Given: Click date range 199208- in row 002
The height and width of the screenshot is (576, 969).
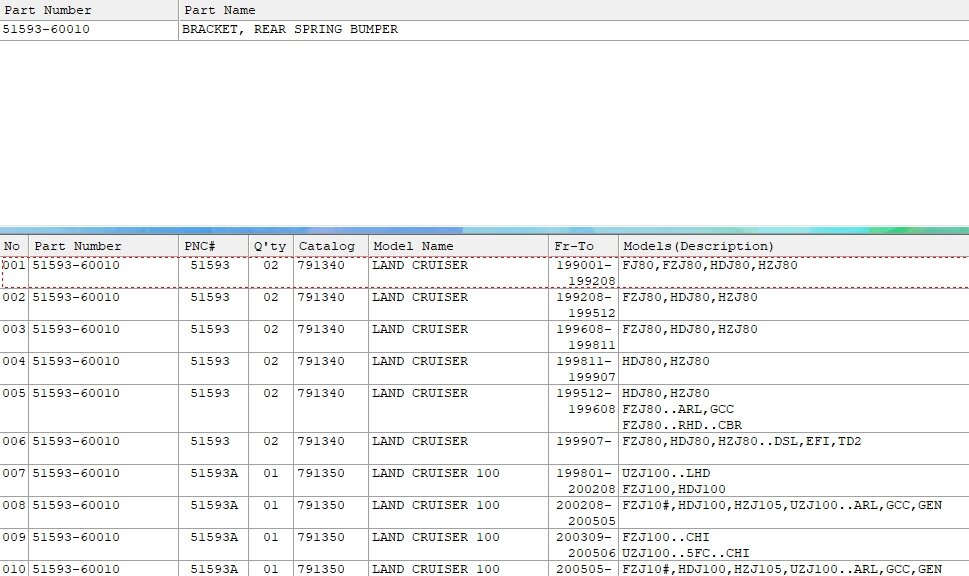Looking at the screenshot, I should tap(583, 297).
